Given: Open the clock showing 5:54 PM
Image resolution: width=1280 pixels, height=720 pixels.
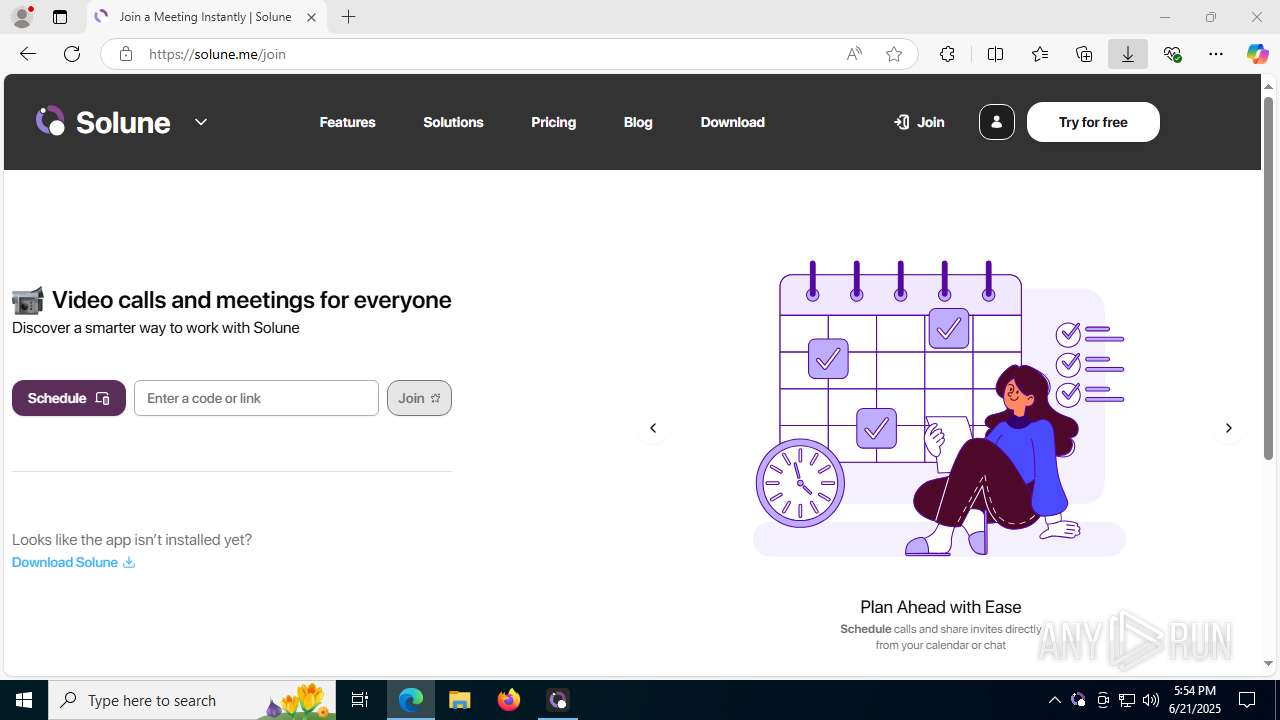Looking at the screenshot, I should [1195, 700].
